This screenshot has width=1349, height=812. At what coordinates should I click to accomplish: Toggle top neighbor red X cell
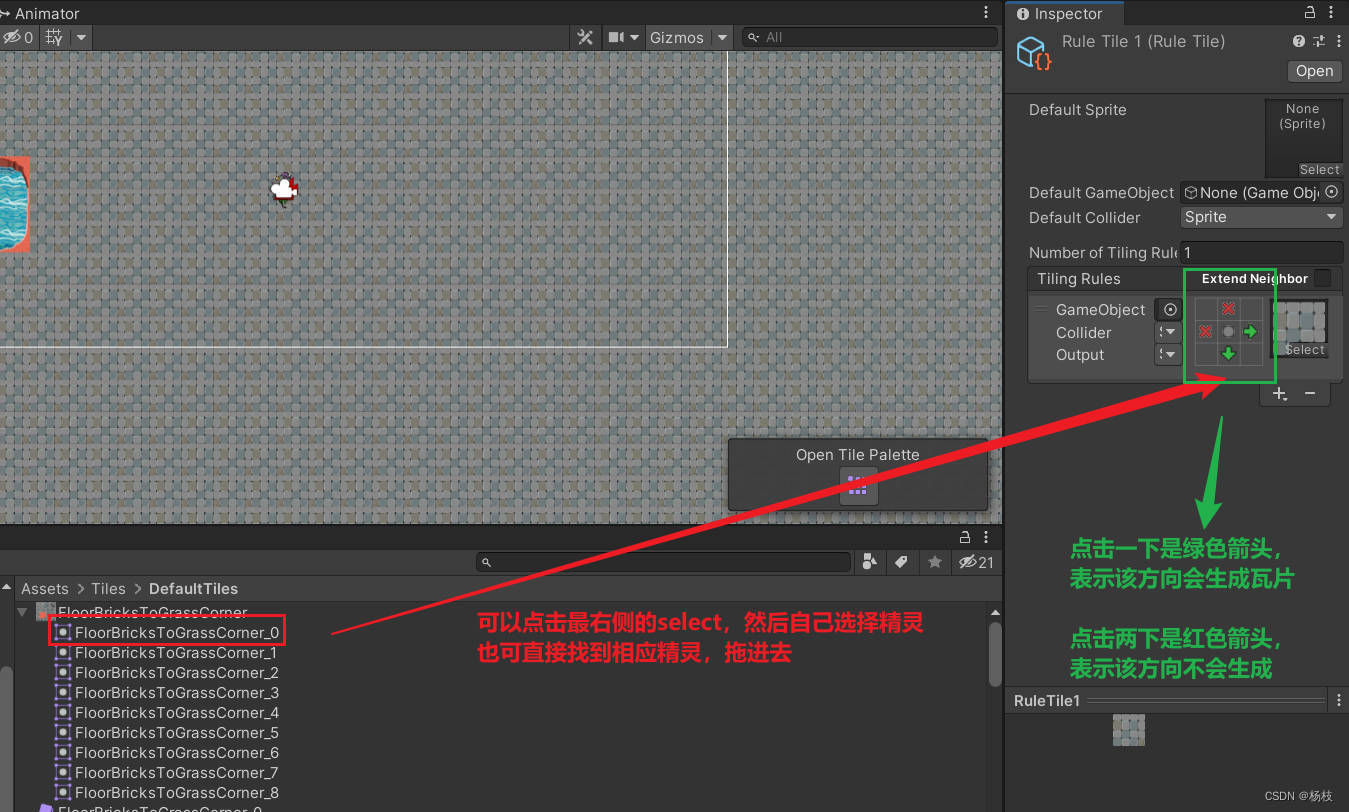click(1229, 309)
